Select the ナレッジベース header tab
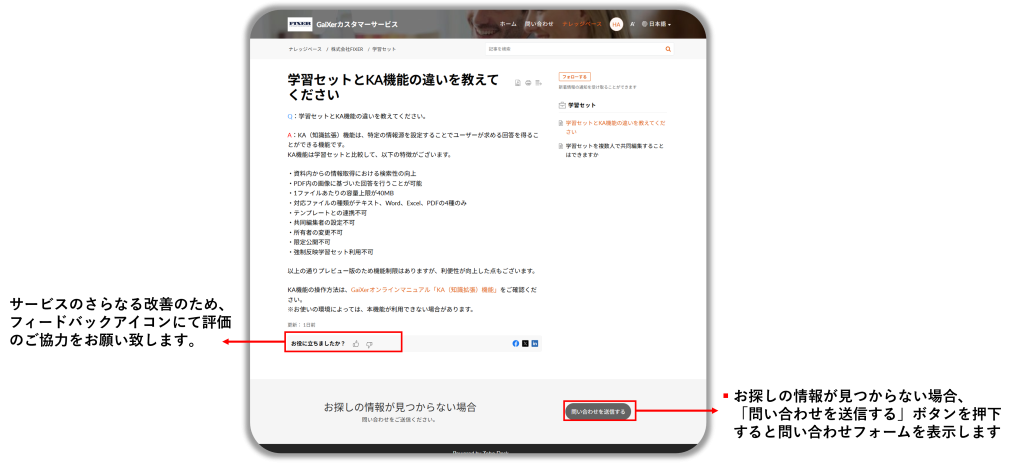The height and width of the screenshot is (463, 1024). coord(581,23)
